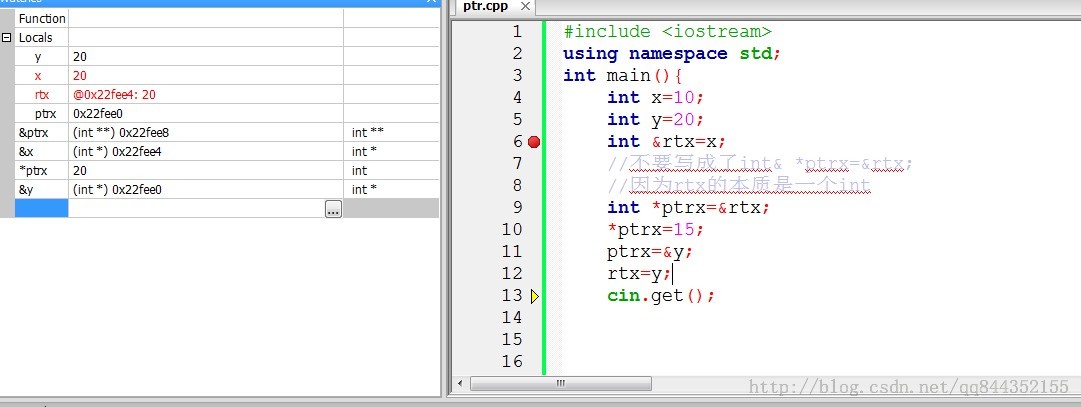The image size is (1081, 407).
Task: Click 'using namespace std;' code line
Action: click(x=672, y=54)
